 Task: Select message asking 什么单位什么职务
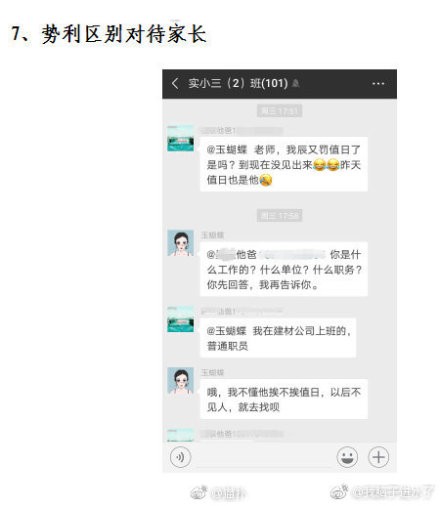[x=284, y=269]
